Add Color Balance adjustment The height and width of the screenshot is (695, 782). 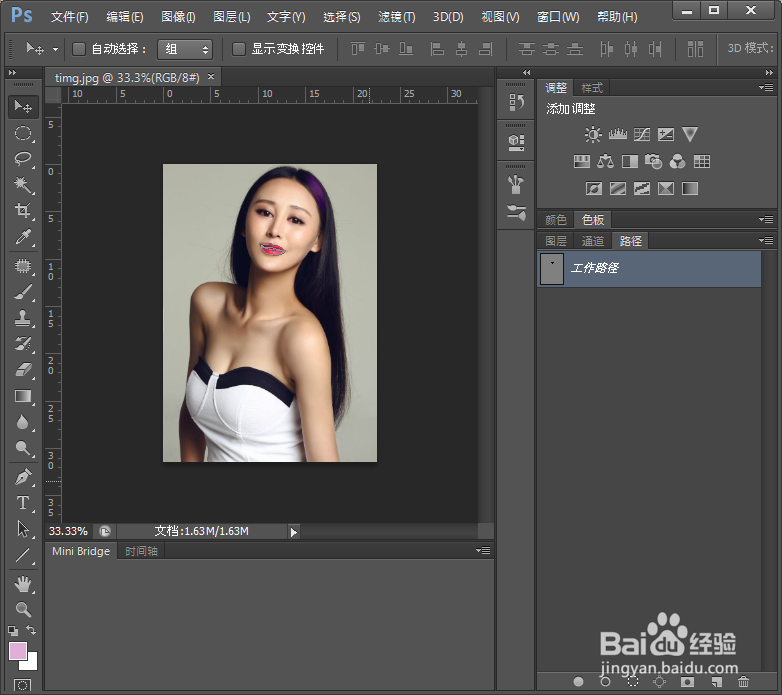(605, 162)
